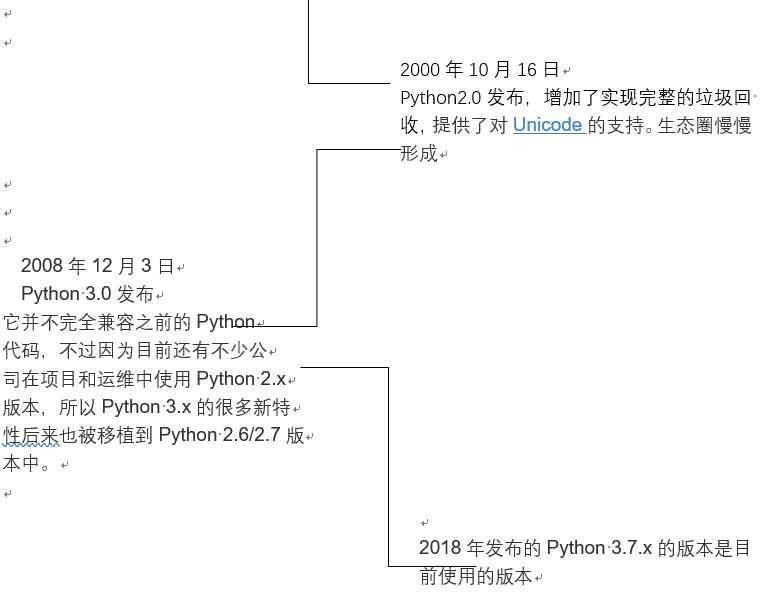Click the text '生态圈慢慢' after Unicode

point(705,125)
